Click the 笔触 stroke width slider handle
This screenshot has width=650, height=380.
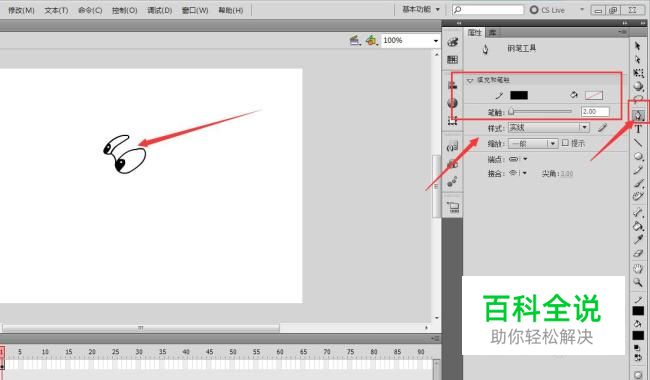pos(511,111)
